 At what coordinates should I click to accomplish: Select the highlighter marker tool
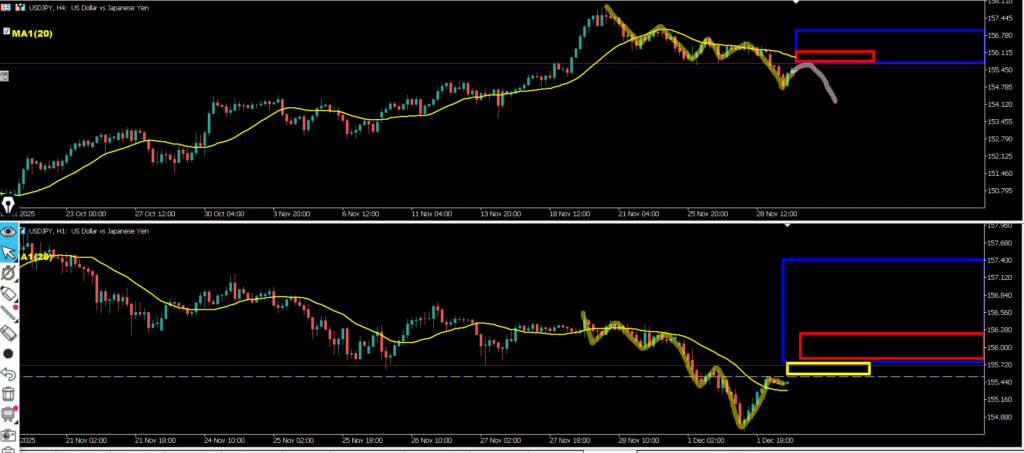tap(9, 273)
